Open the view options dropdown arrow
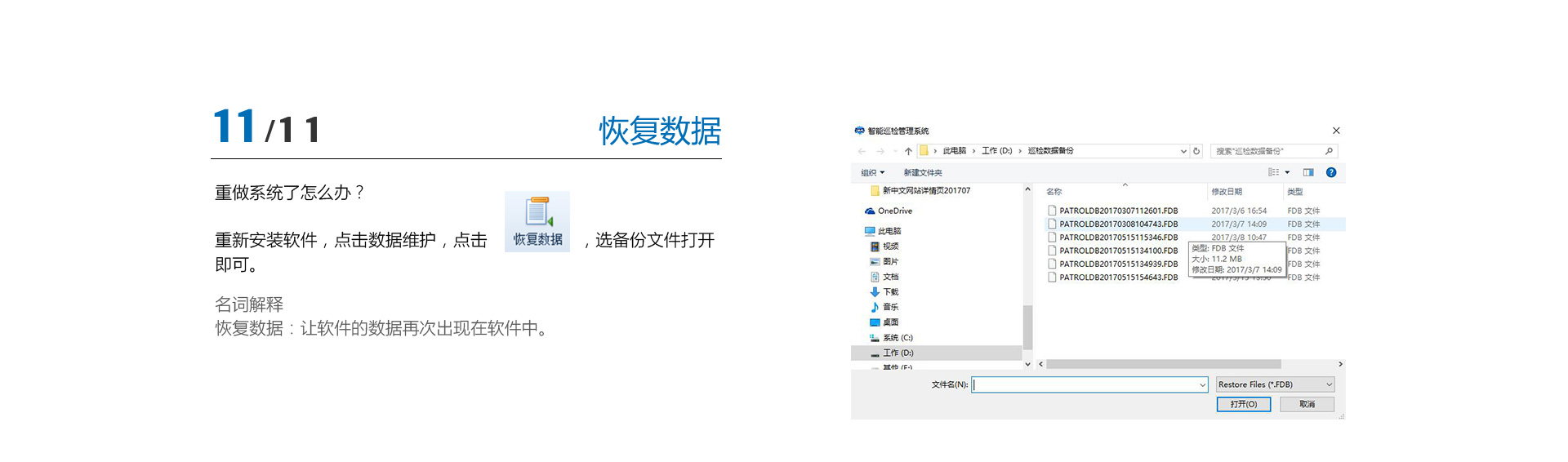The width and height of the screenshot is (1568, 462). pos(1287,172)
